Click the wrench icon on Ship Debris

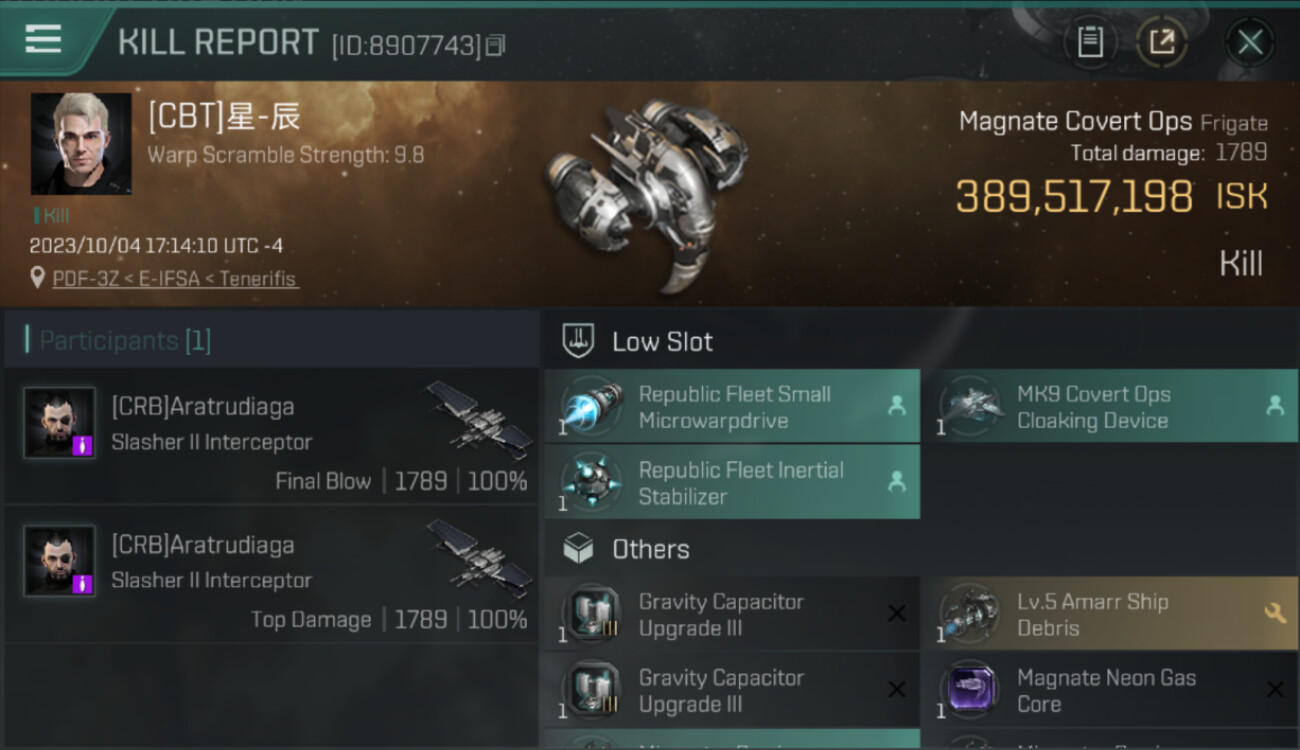(1275, 612)
